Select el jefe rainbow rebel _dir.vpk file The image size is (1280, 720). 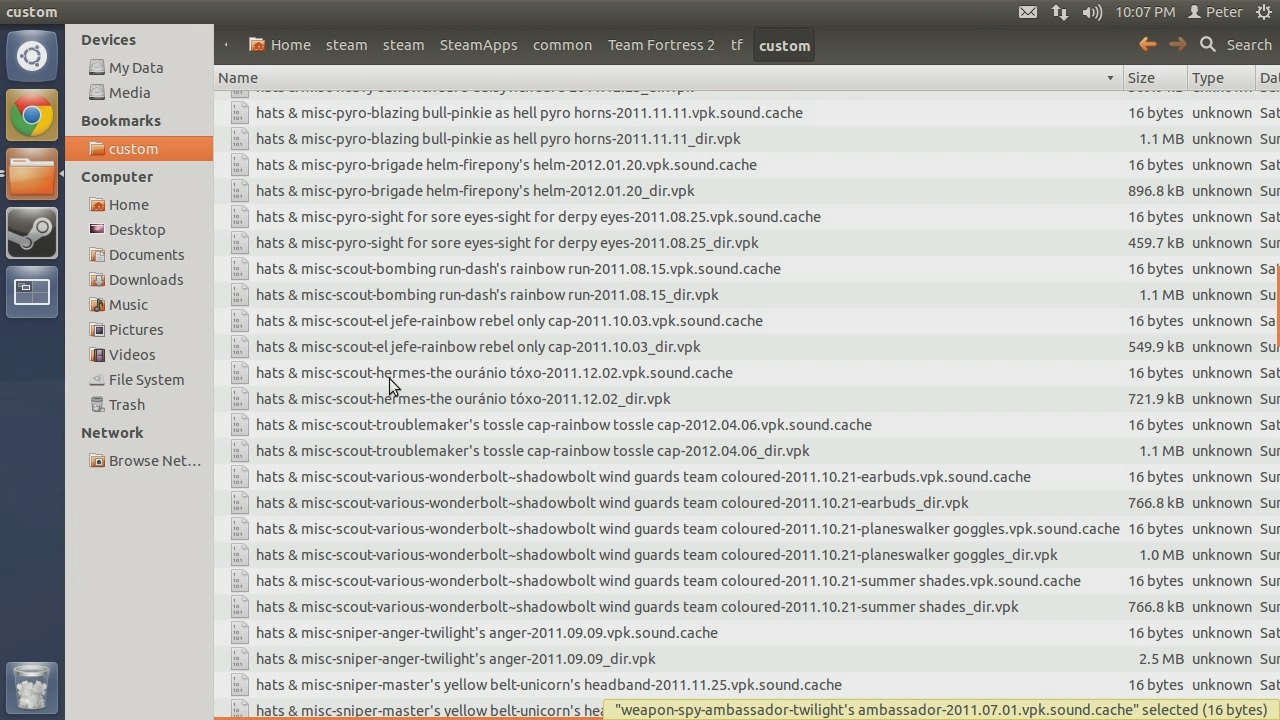click(478, 347)
